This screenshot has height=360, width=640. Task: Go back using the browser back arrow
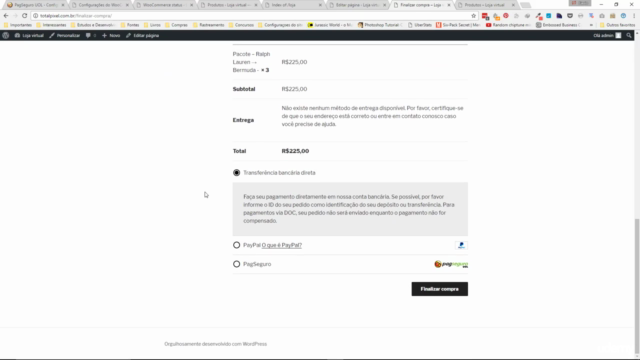click(6, 16)
